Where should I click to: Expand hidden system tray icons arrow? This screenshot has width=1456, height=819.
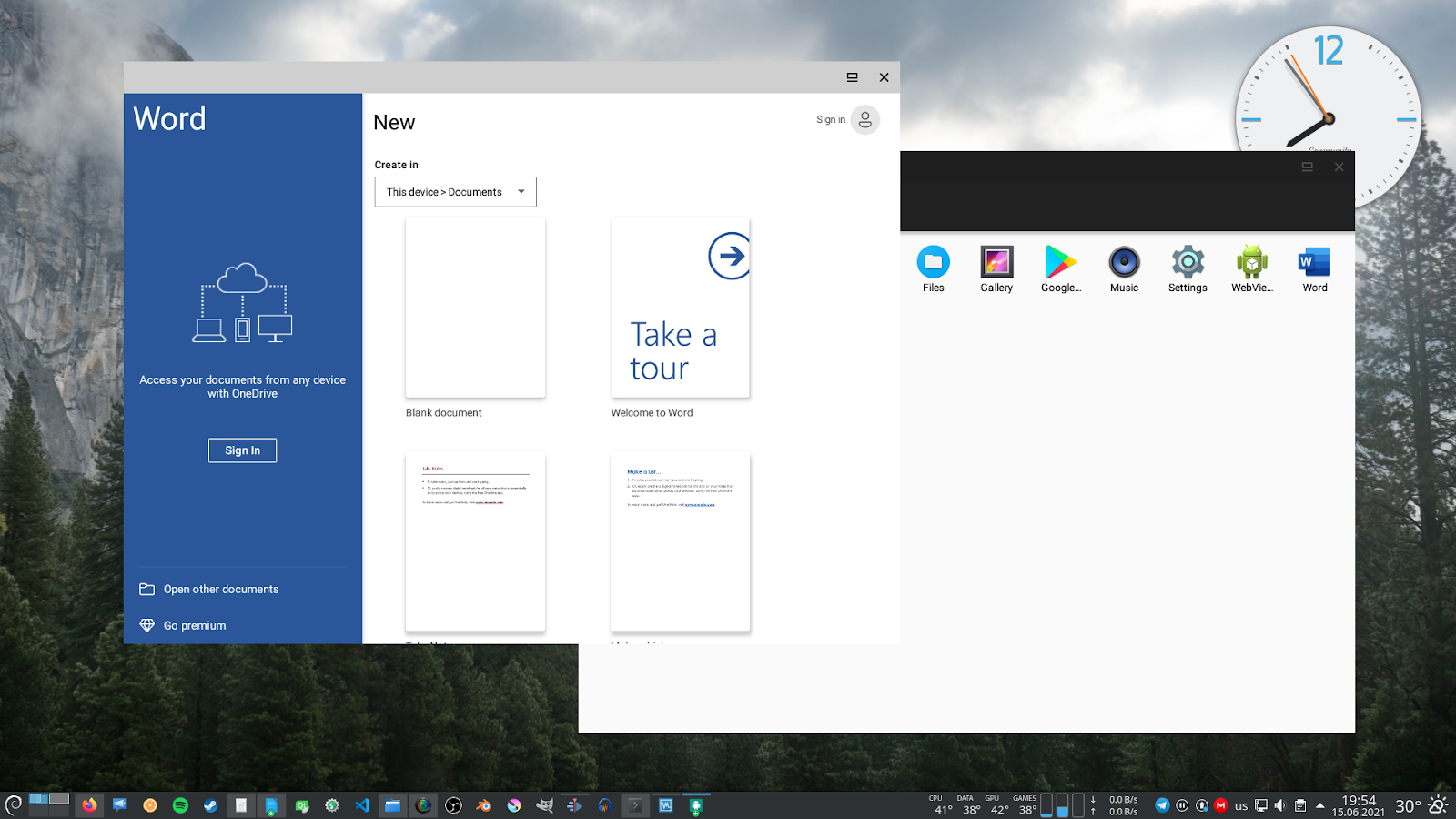(1320, 805)
